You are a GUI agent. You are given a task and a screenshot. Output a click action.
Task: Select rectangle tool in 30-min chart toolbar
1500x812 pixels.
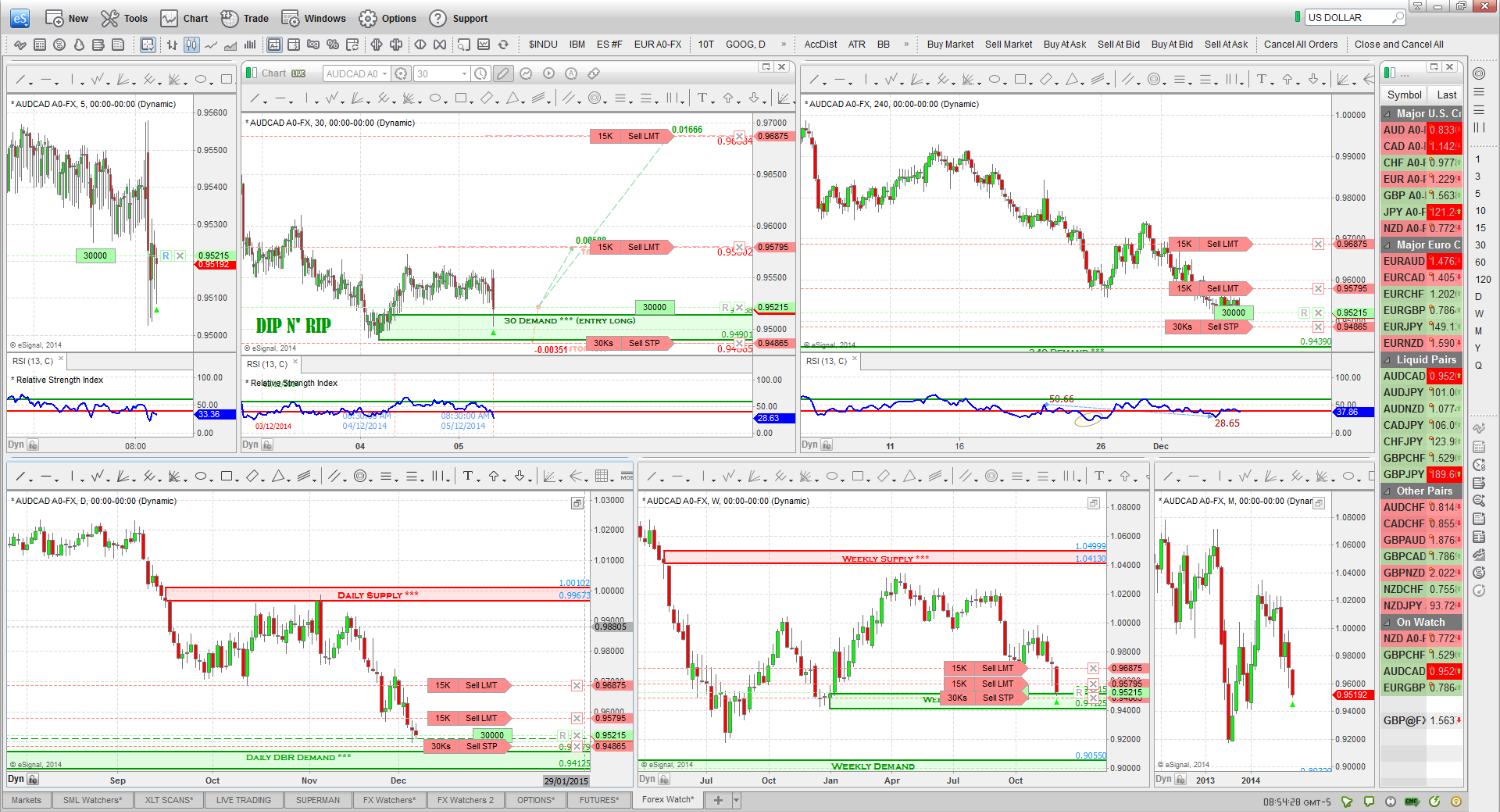pyautogui.click(x=461, y=98)
